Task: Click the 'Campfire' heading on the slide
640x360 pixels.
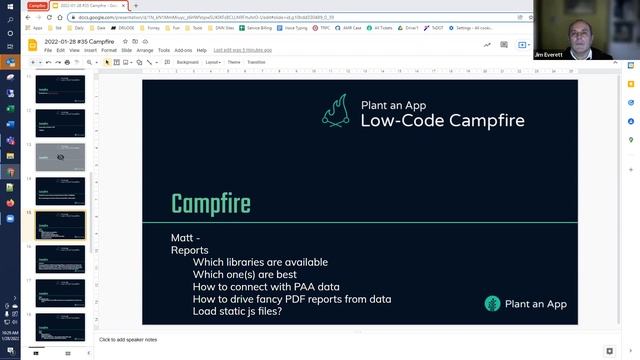Action: coord(211,204)
